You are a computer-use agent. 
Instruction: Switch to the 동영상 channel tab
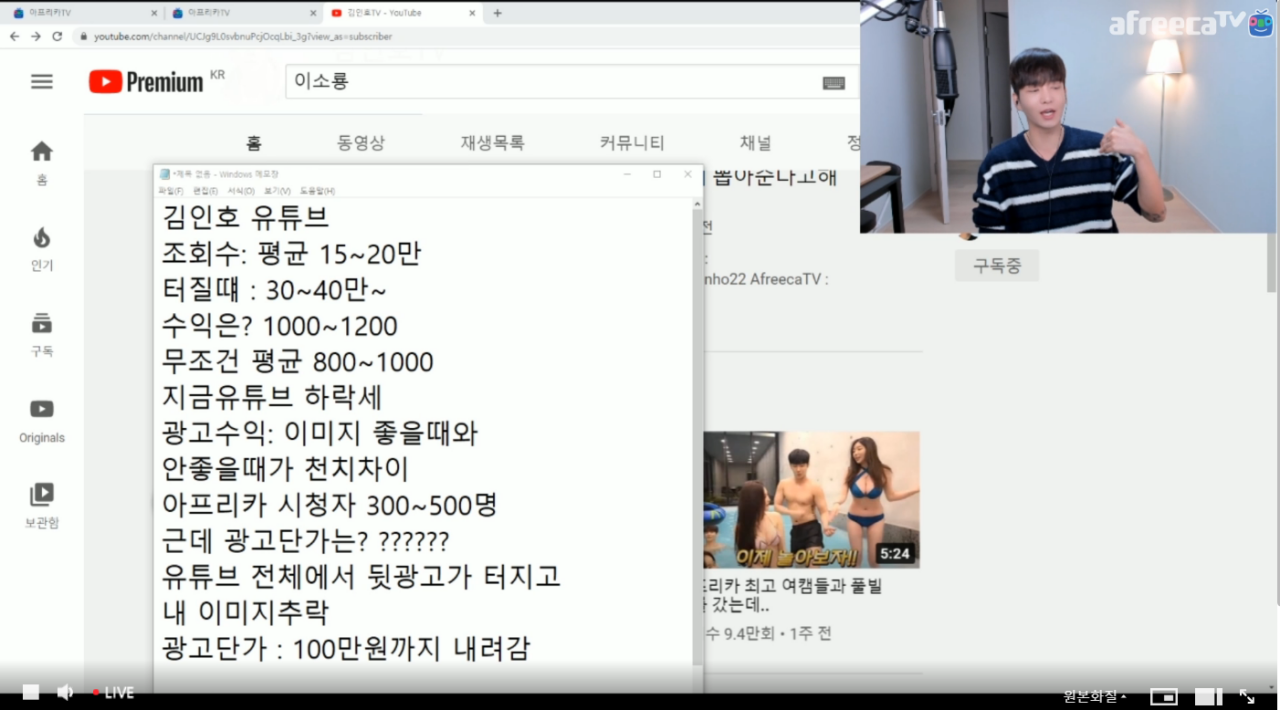[x=361, y=143]
